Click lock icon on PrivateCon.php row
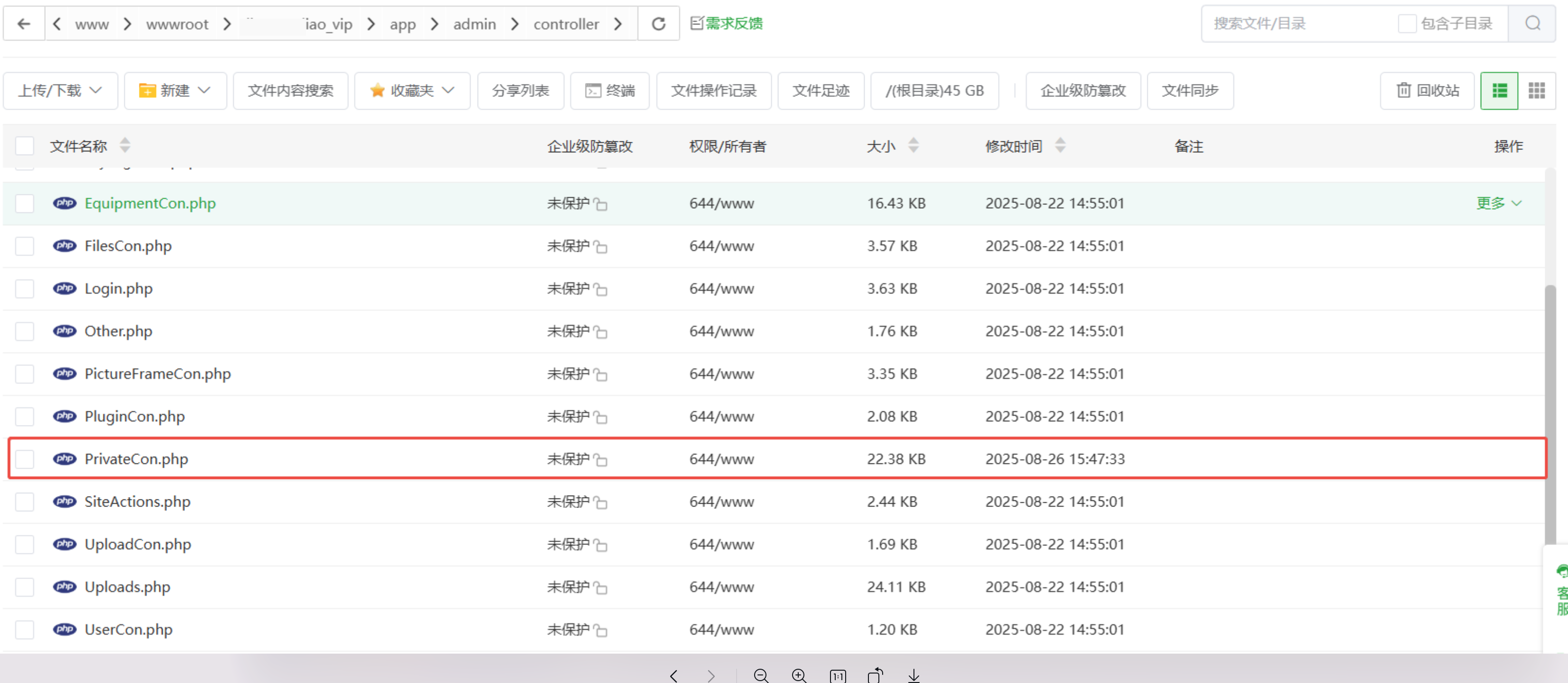1568x683 pixels. coord(601,460)
